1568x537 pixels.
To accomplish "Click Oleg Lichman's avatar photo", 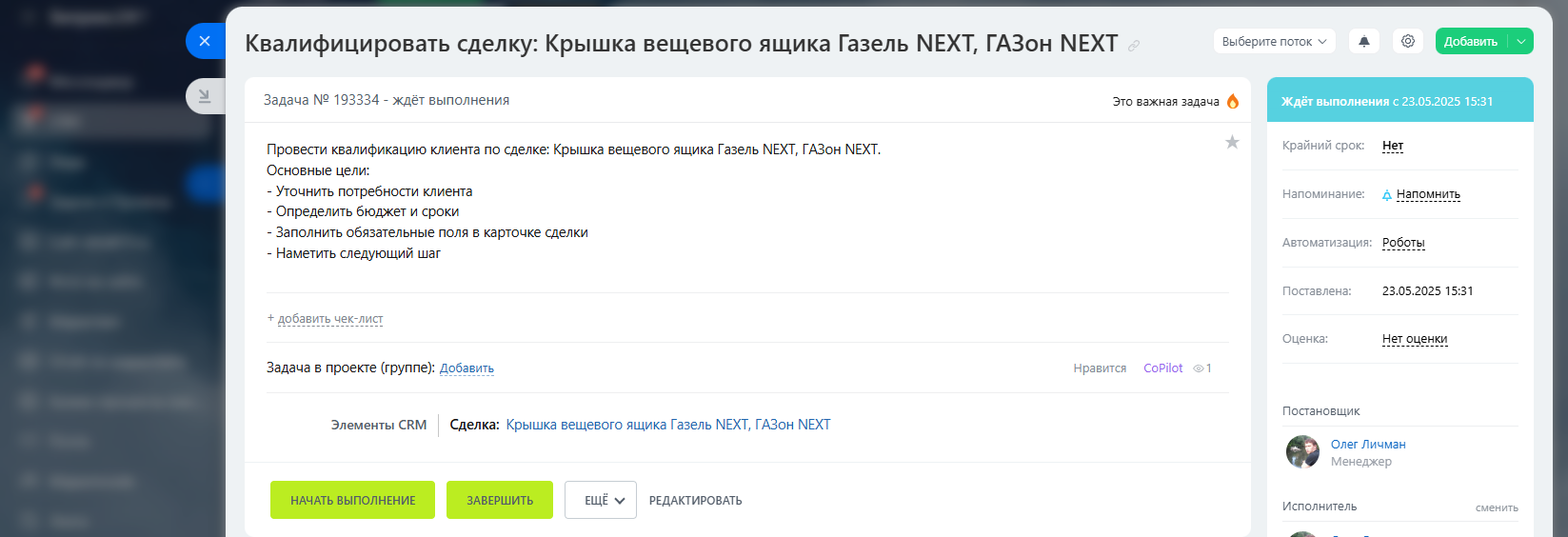I will point(1302,452).
